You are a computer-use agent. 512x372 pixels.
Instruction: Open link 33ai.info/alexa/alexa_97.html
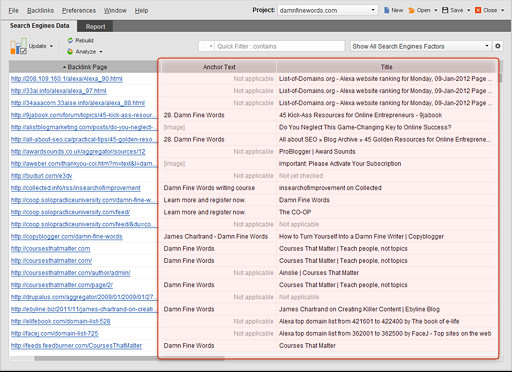coord(59,91)
